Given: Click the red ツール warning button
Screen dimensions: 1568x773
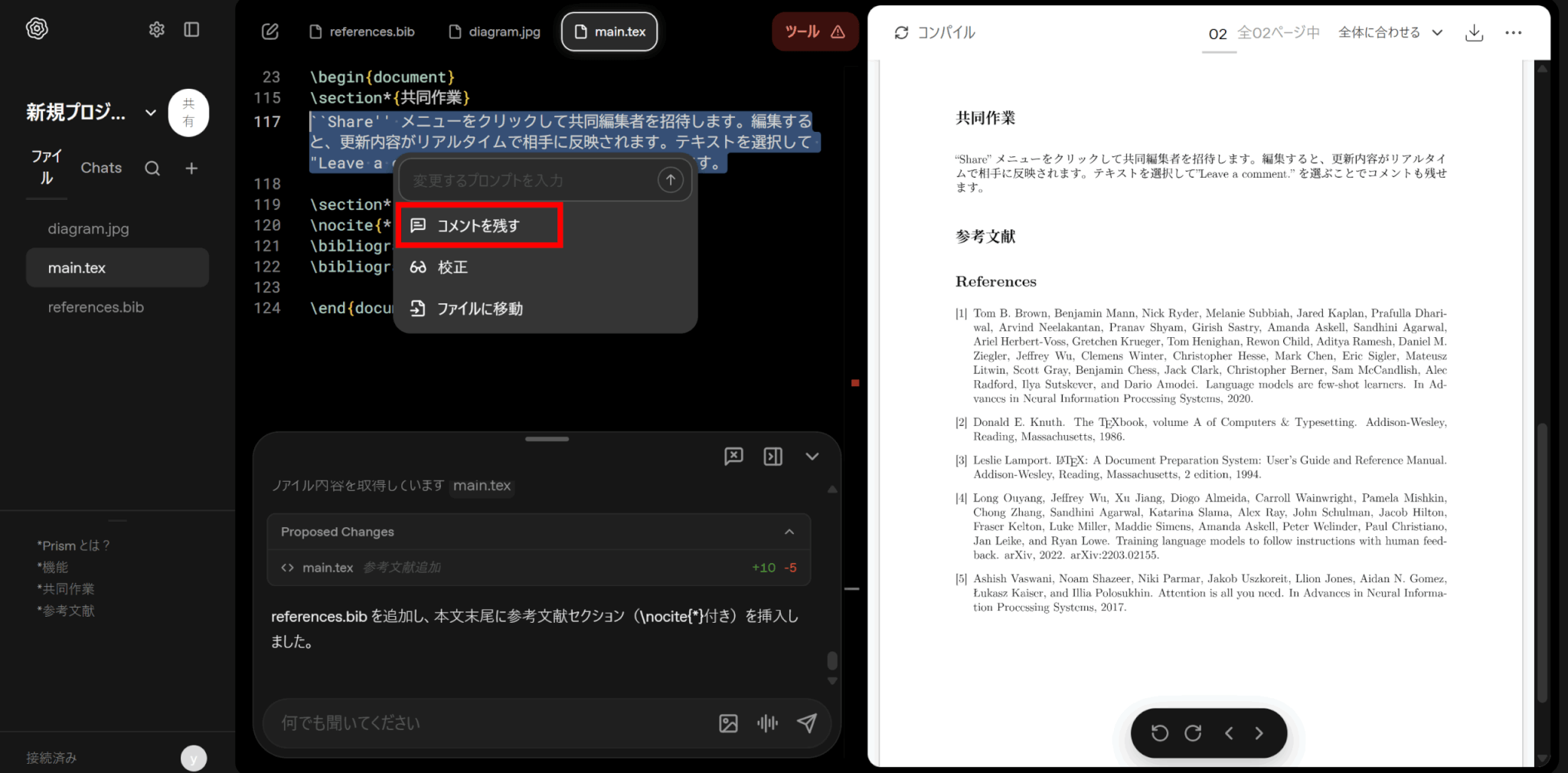Looking at the screenshot, I should pyautogui.click(x=815, y=32).
